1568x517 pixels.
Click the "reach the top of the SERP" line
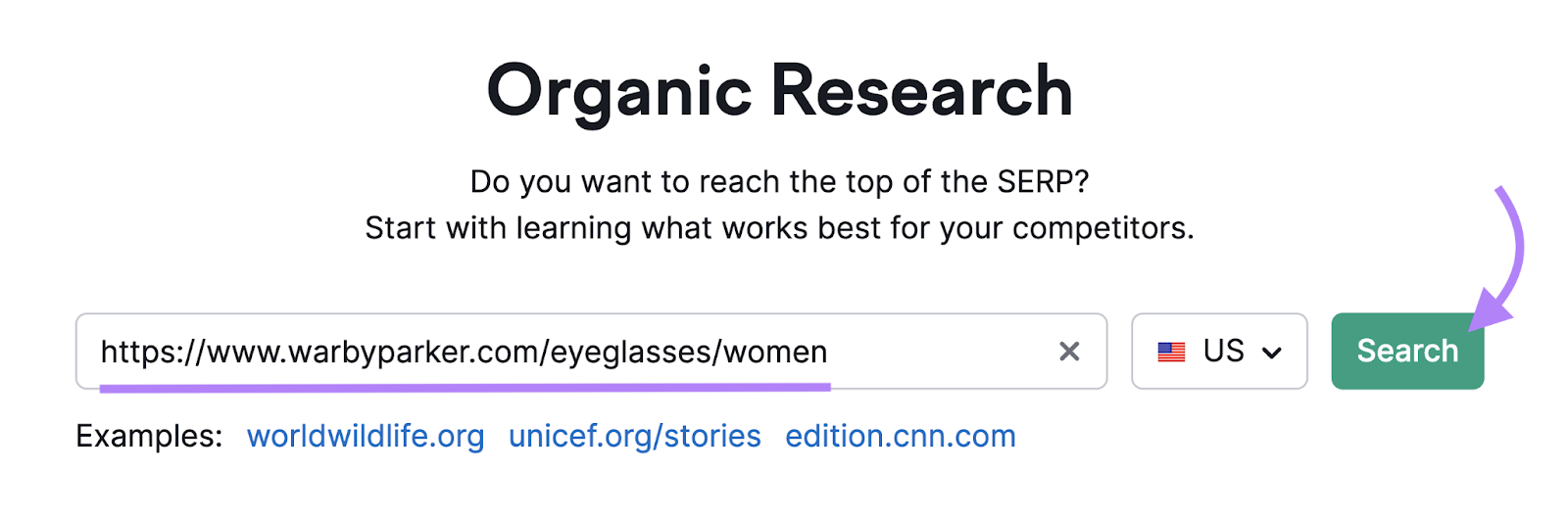779,181
